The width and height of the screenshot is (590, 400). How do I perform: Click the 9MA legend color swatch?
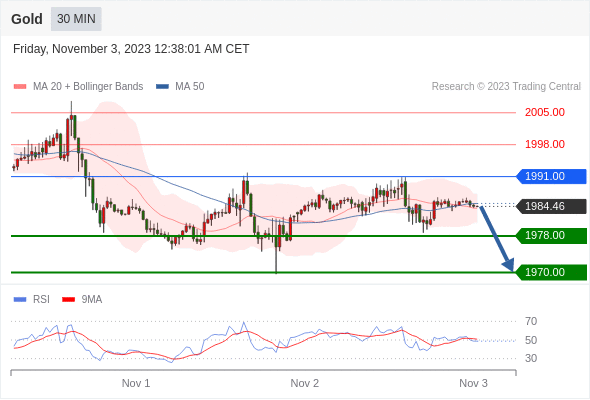click(x=68, y=300)
